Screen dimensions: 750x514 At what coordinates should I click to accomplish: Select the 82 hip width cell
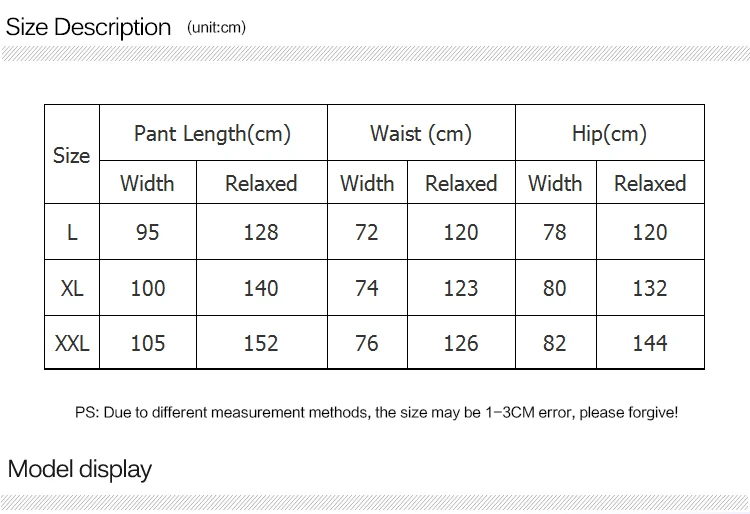pos(556,342)
